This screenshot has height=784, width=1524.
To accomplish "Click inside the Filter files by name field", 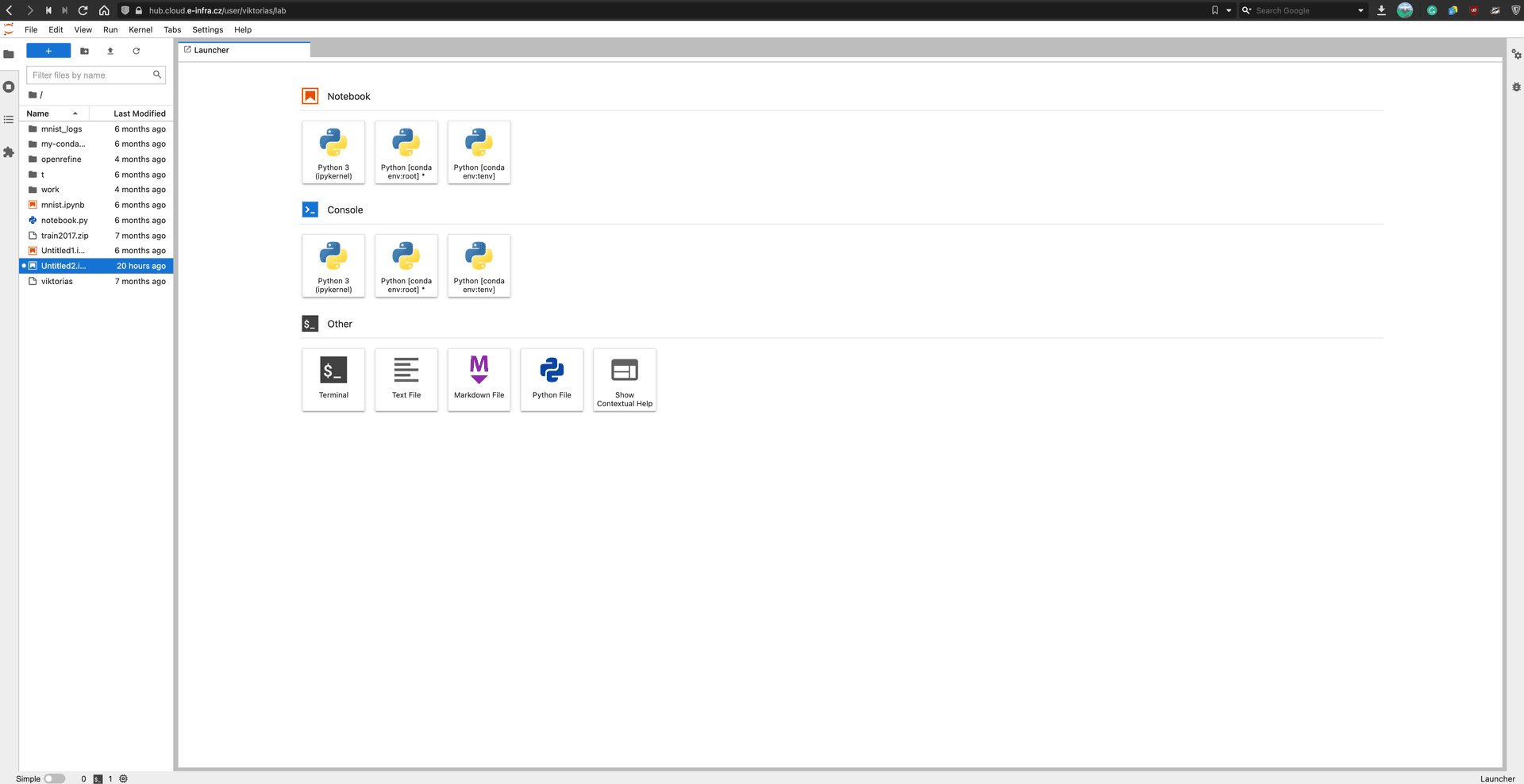I will point(90,75).
